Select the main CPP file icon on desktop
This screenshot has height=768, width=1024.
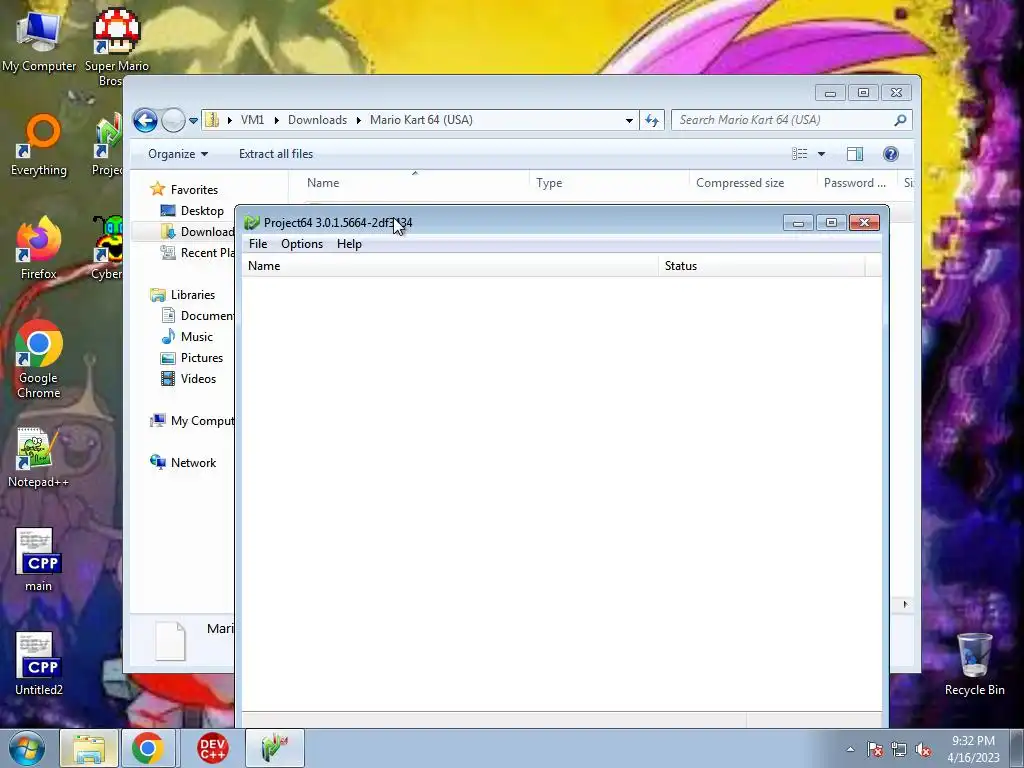click(x=39, y=560)
